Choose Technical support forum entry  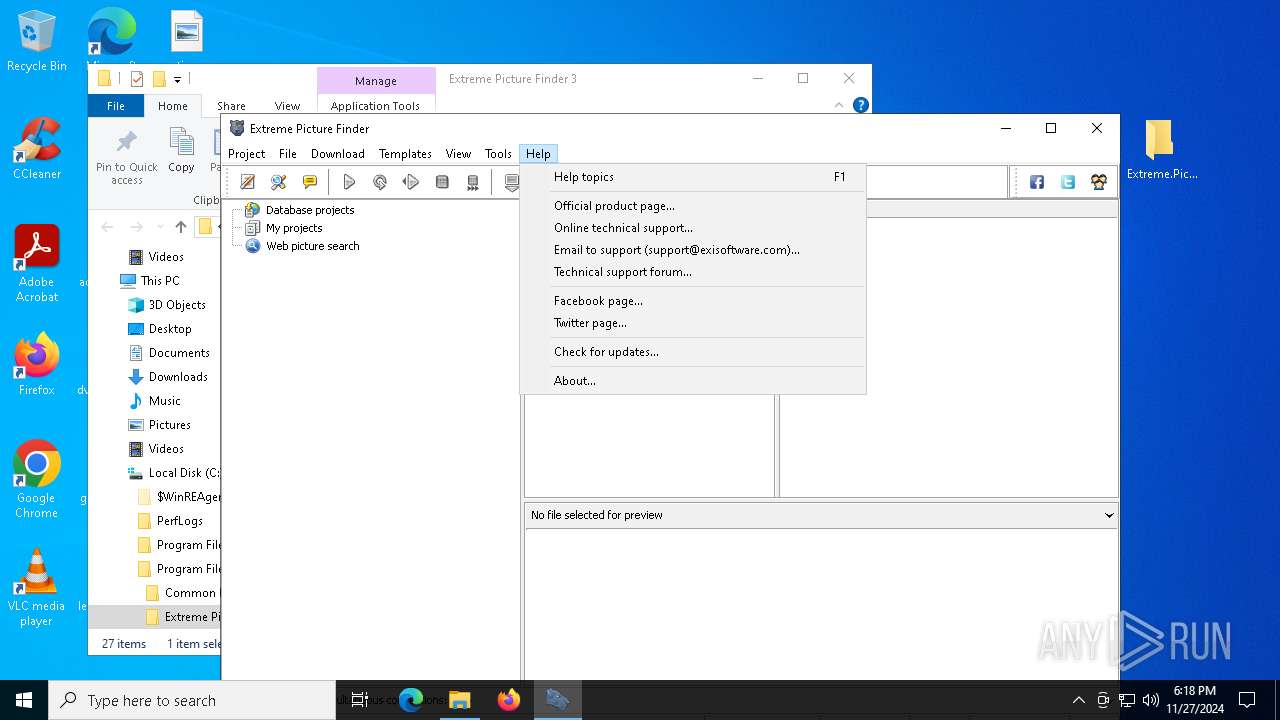point(693,272)
